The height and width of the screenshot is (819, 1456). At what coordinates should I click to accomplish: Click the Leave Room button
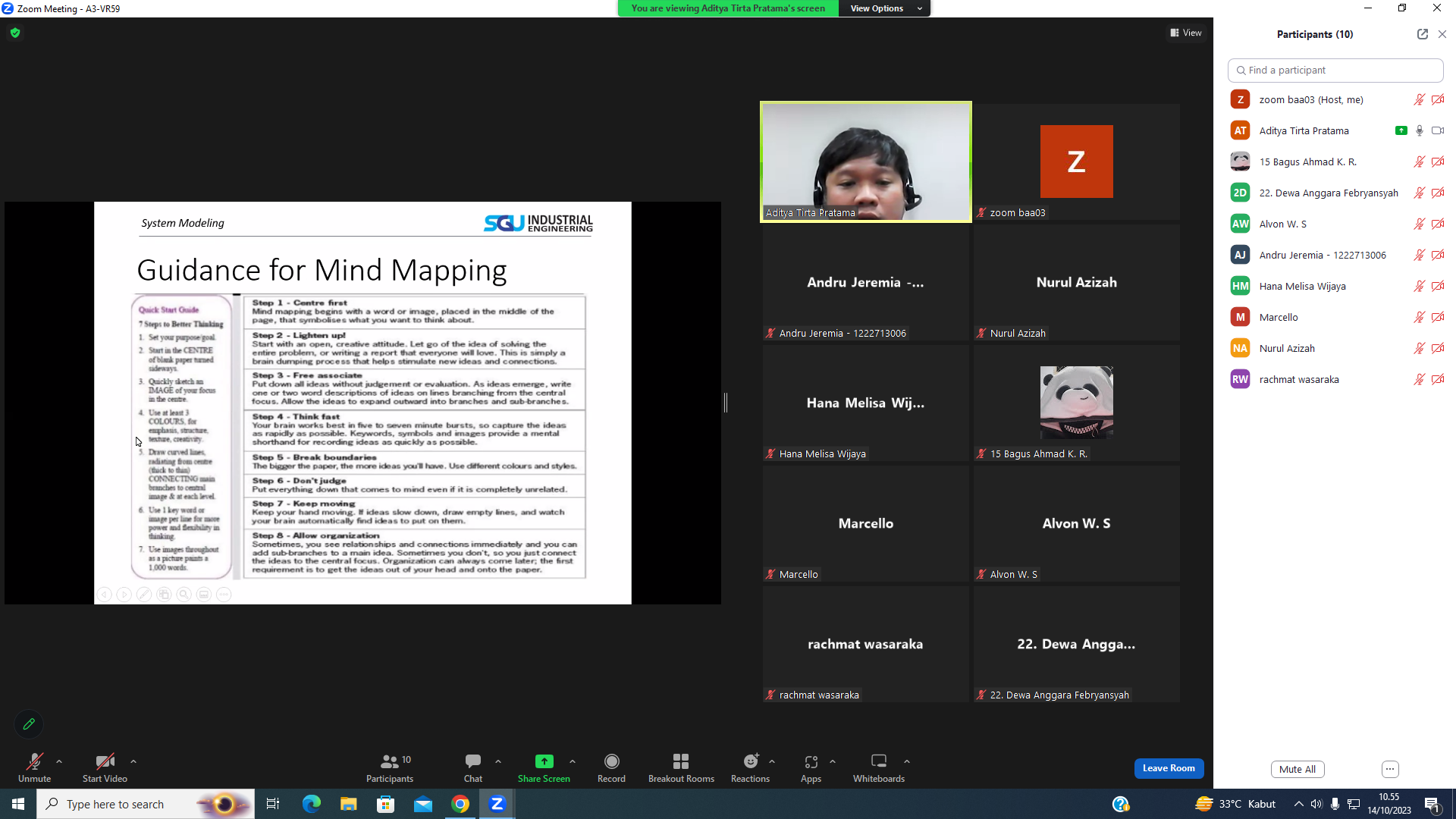coord(1169,768)
